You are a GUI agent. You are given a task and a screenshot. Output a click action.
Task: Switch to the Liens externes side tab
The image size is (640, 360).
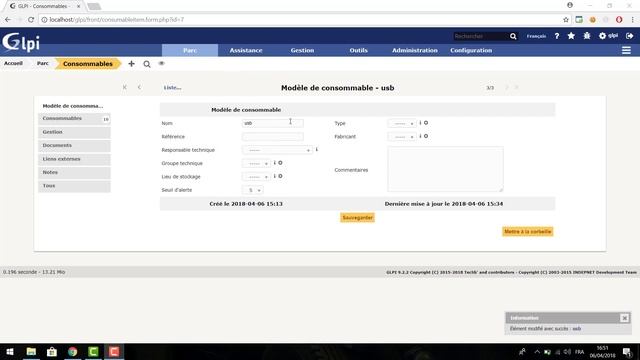tap(74, 159)
